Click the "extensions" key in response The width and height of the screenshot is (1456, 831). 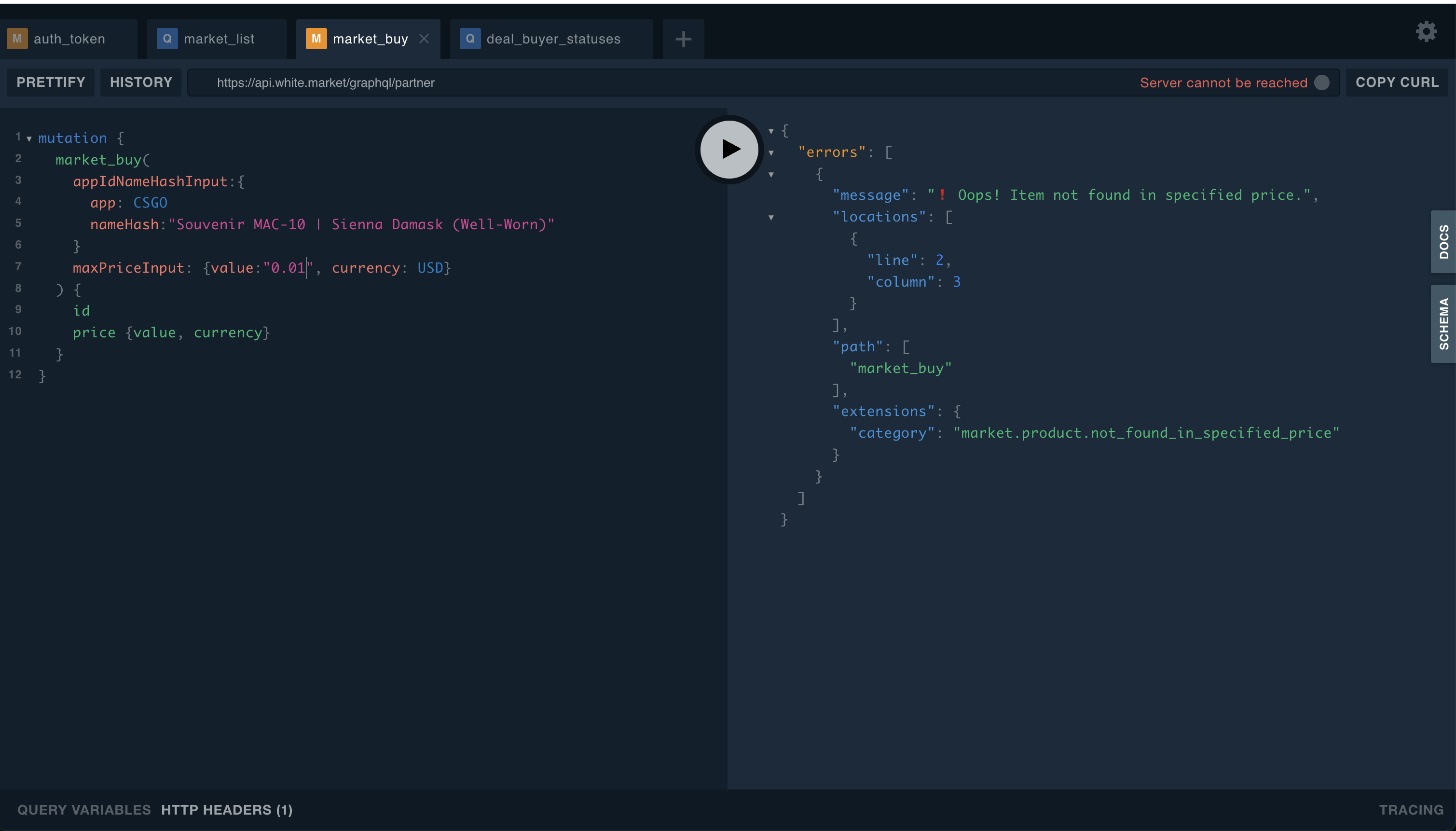[x=884, y=412]
